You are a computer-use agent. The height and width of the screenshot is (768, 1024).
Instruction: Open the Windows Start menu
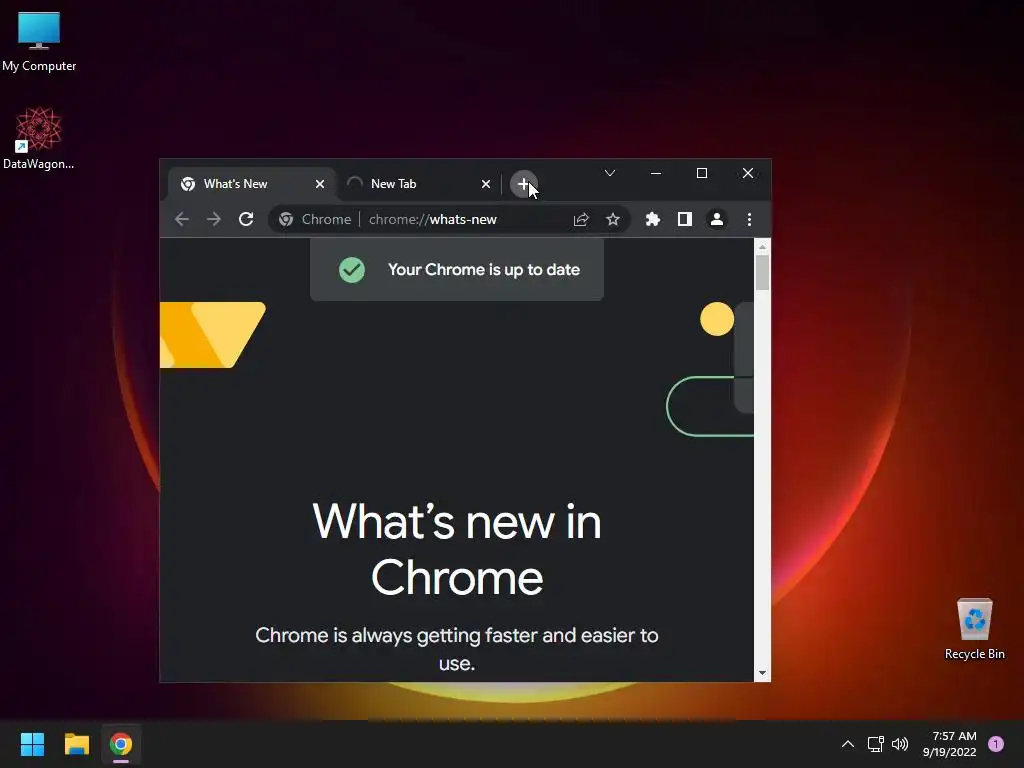pyautogui.click(x=32, y=744)
